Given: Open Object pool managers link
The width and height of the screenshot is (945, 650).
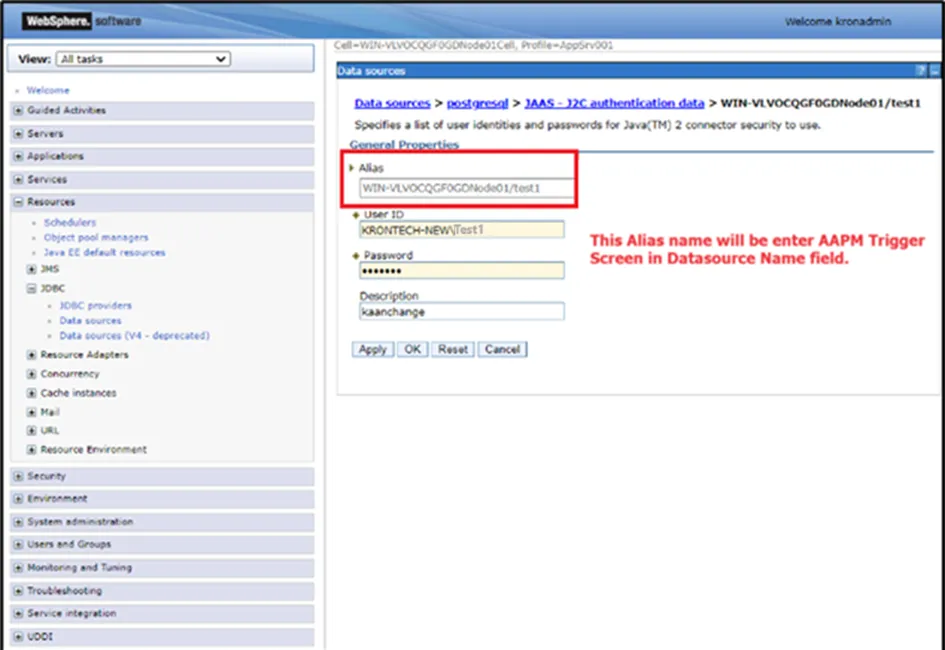Looking at the screenshot, I should 96,237.
